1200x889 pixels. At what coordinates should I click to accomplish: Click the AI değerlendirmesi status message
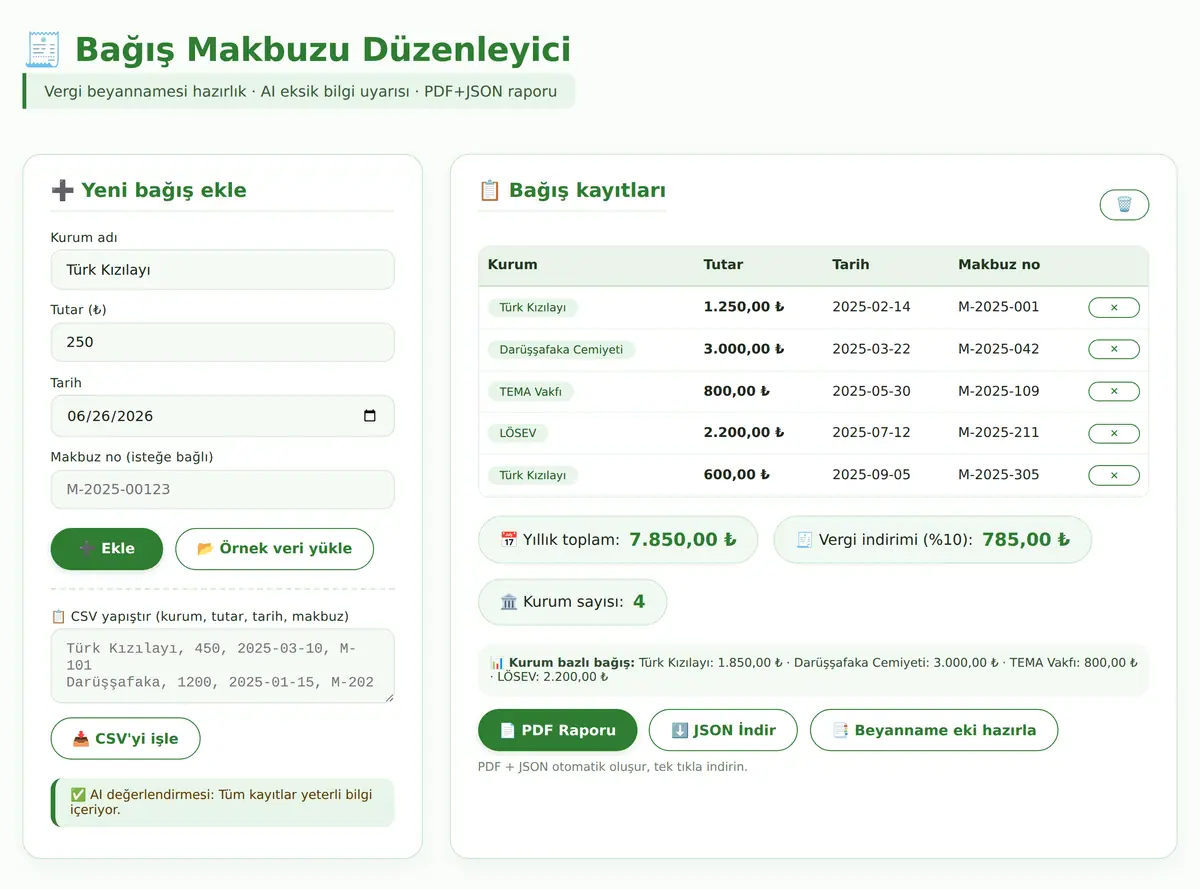[x=223, y=802]
